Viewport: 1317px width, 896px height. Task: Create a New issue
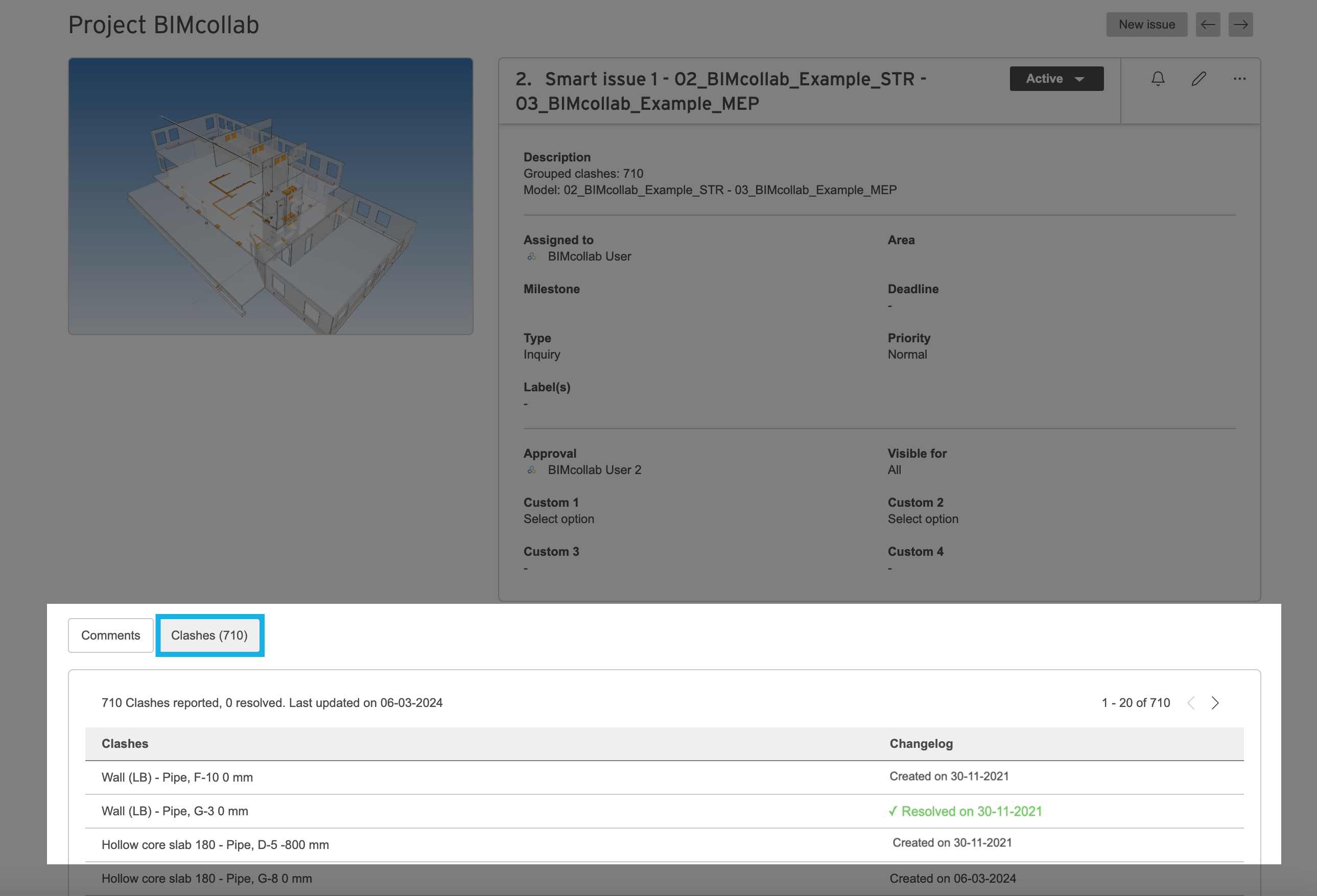[1146, 25]
